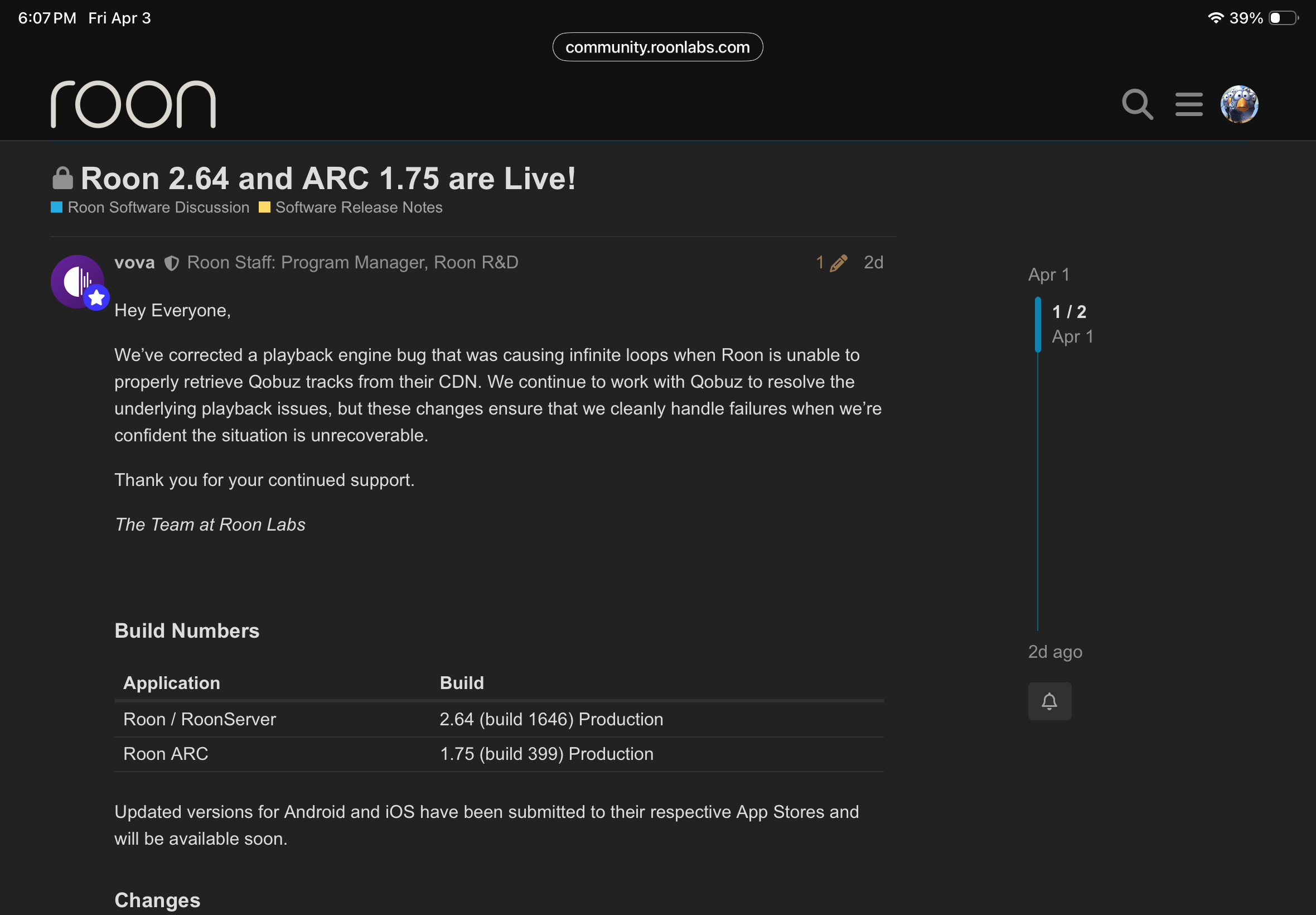Click the topic notification bell button
Viewport: 1316px width, 915px height.
click(x=1049, y=701)
